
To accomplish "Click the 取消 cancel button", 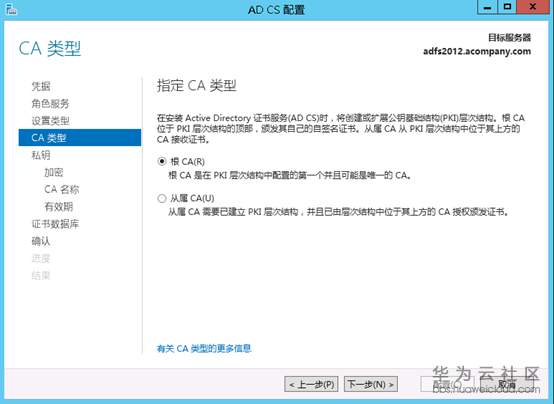I will [507, 384].
